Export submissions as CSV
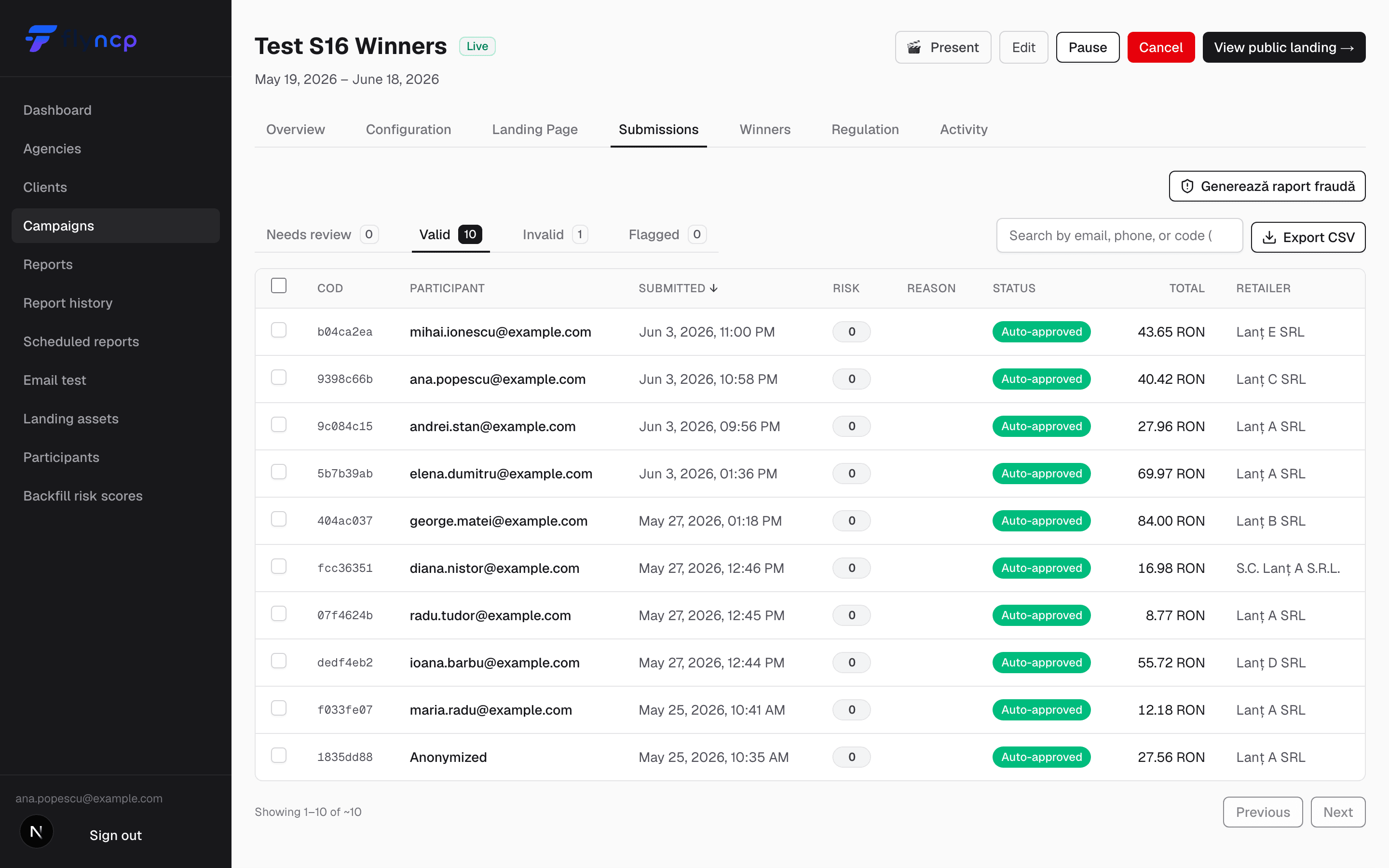Image resolution: width=1389 pixels, height=868 pixels. click(1308, 237)
